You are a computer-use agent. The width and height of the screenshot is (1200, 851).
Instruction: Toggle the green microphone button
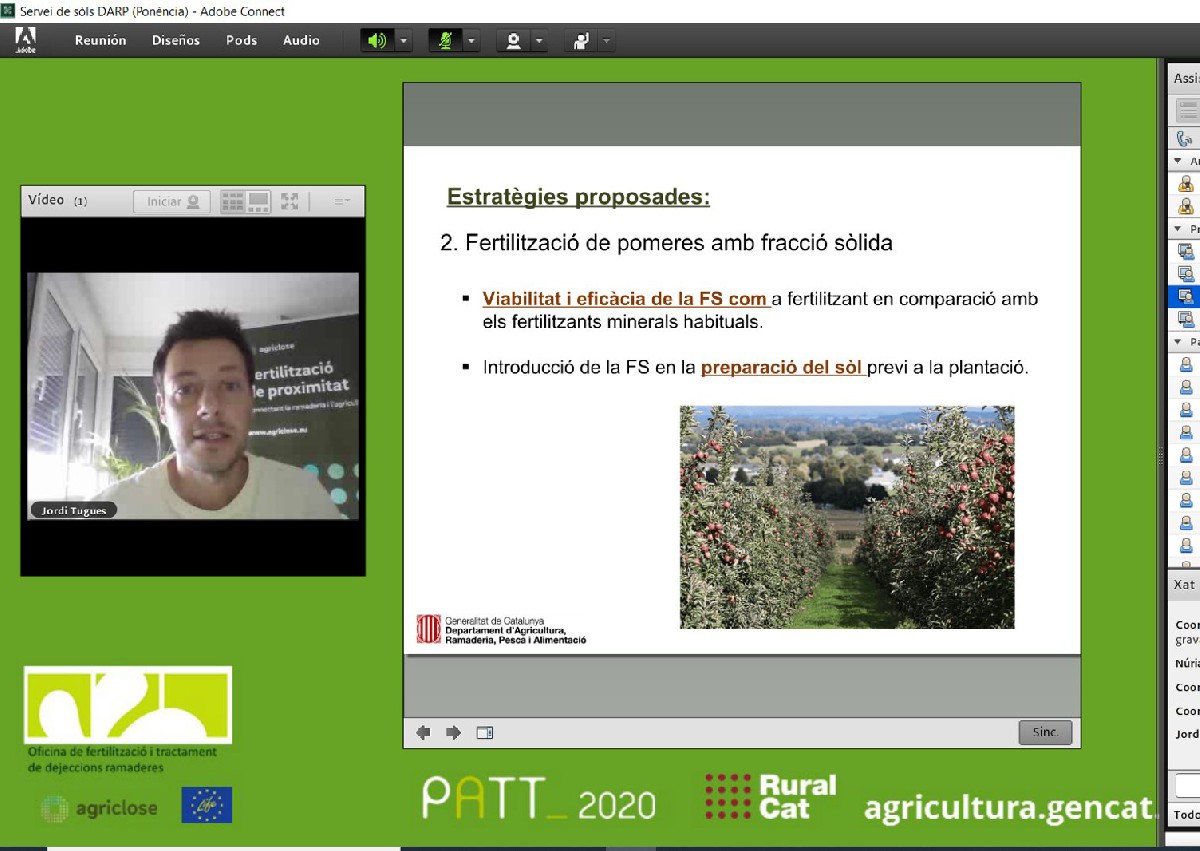click(x=445, y=41)
